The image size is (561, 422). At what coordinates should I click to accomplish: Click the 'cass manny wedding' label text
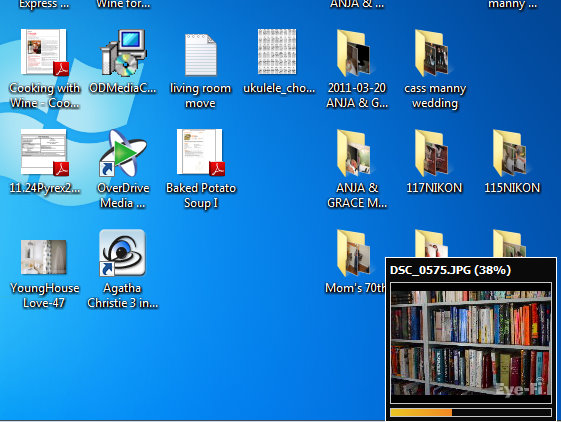435,96
